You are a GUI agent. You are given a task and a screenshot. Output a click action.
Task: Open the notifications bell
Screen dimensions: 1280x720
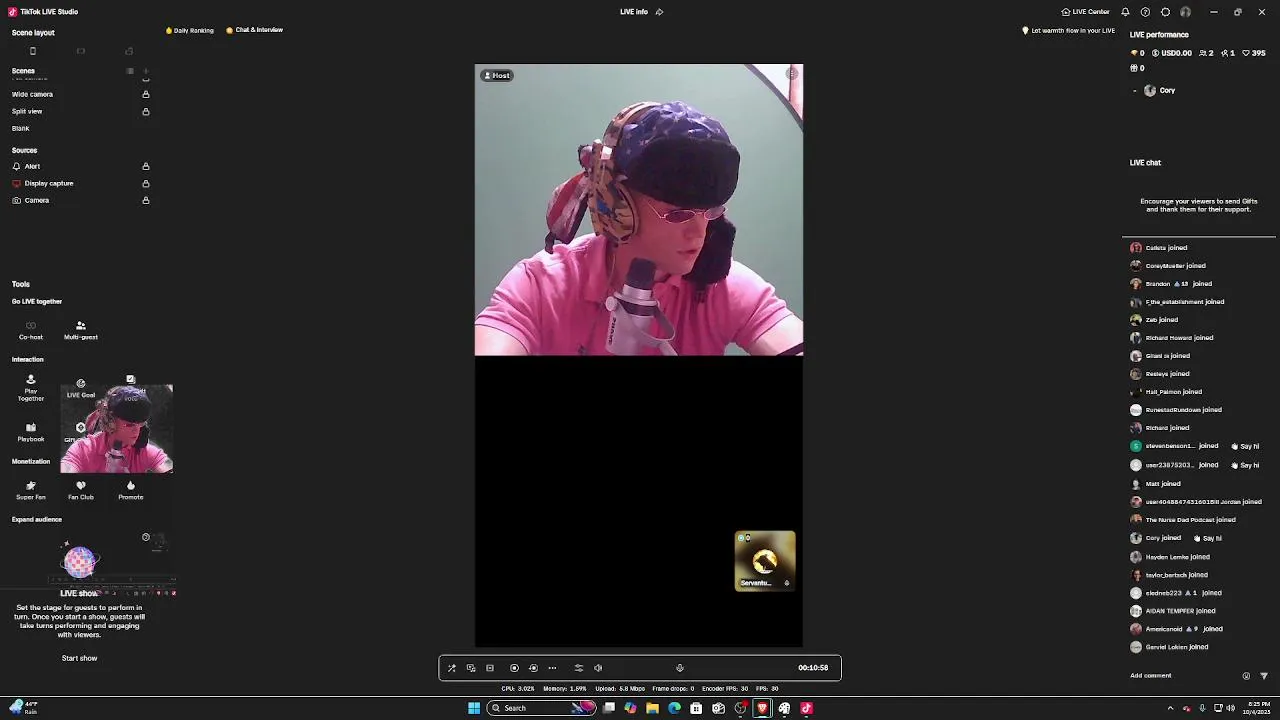tap(1125, 12)
